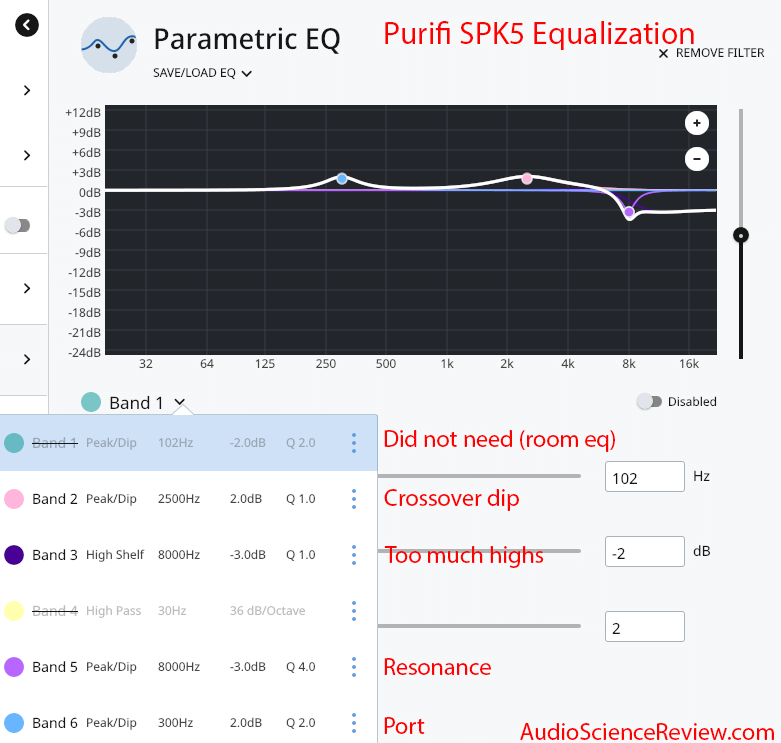Click the frequency slider track

(479, 476)
